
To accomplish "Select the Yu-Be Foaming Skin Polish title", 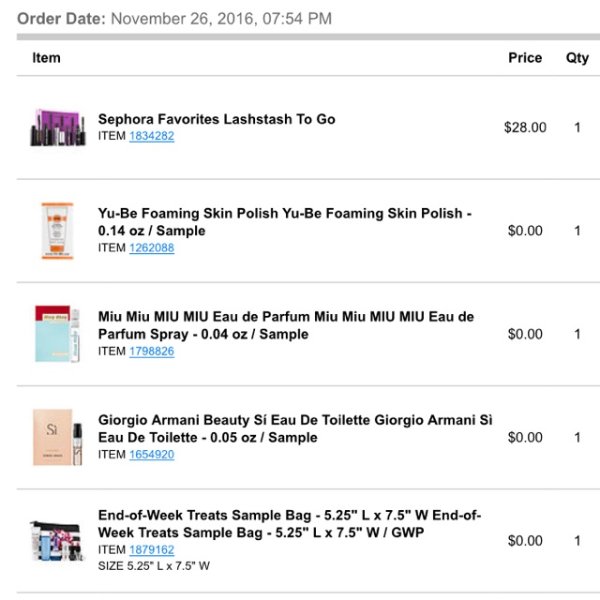I will (285, 222).
